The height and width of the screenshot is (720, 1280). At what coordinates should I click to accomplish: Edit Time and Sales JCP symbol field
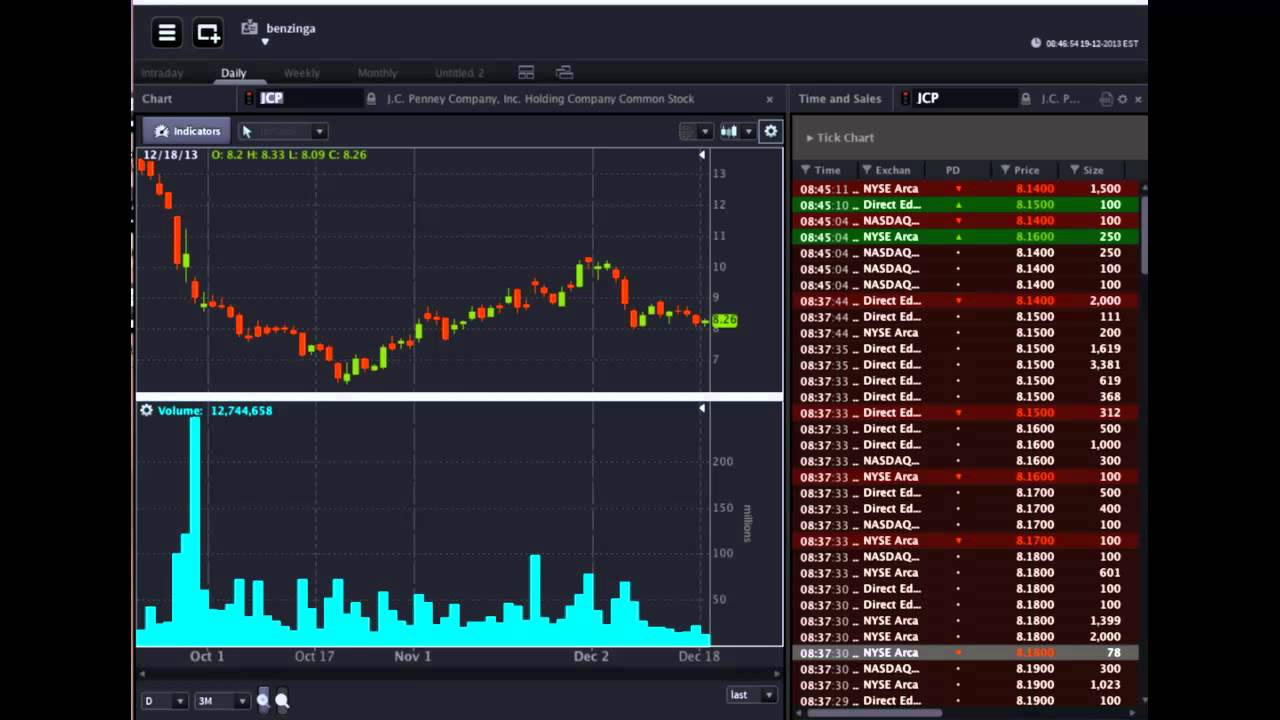pos(965,98)
